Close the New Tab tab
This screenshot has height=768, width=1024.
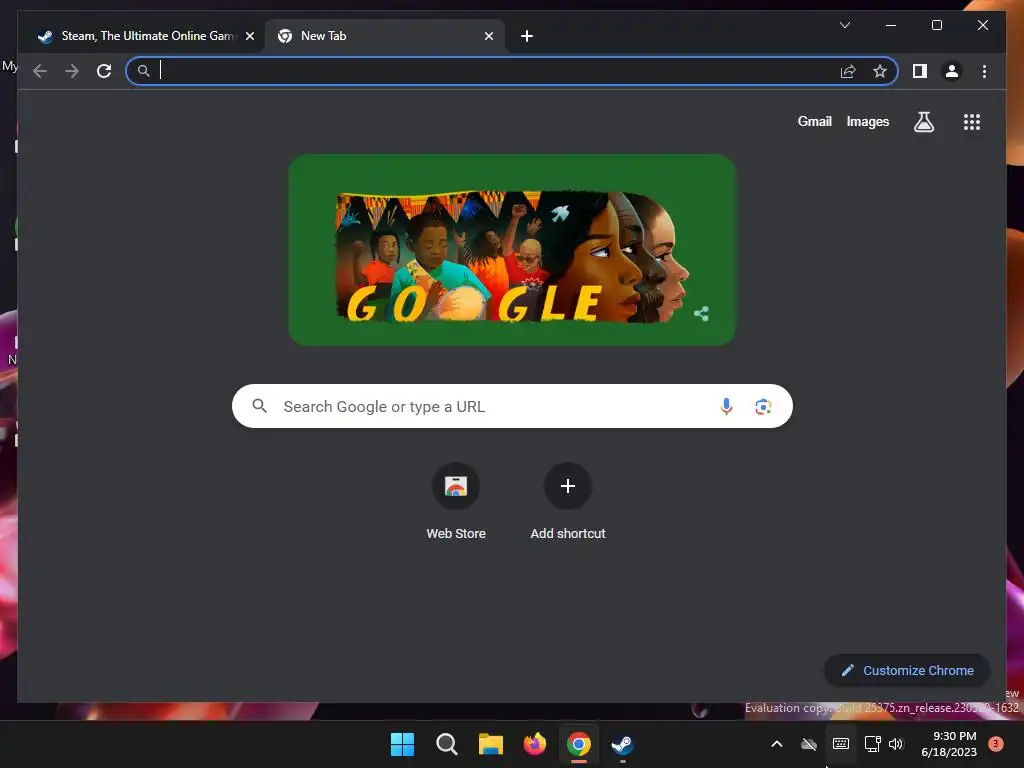(x=488, y=36)
